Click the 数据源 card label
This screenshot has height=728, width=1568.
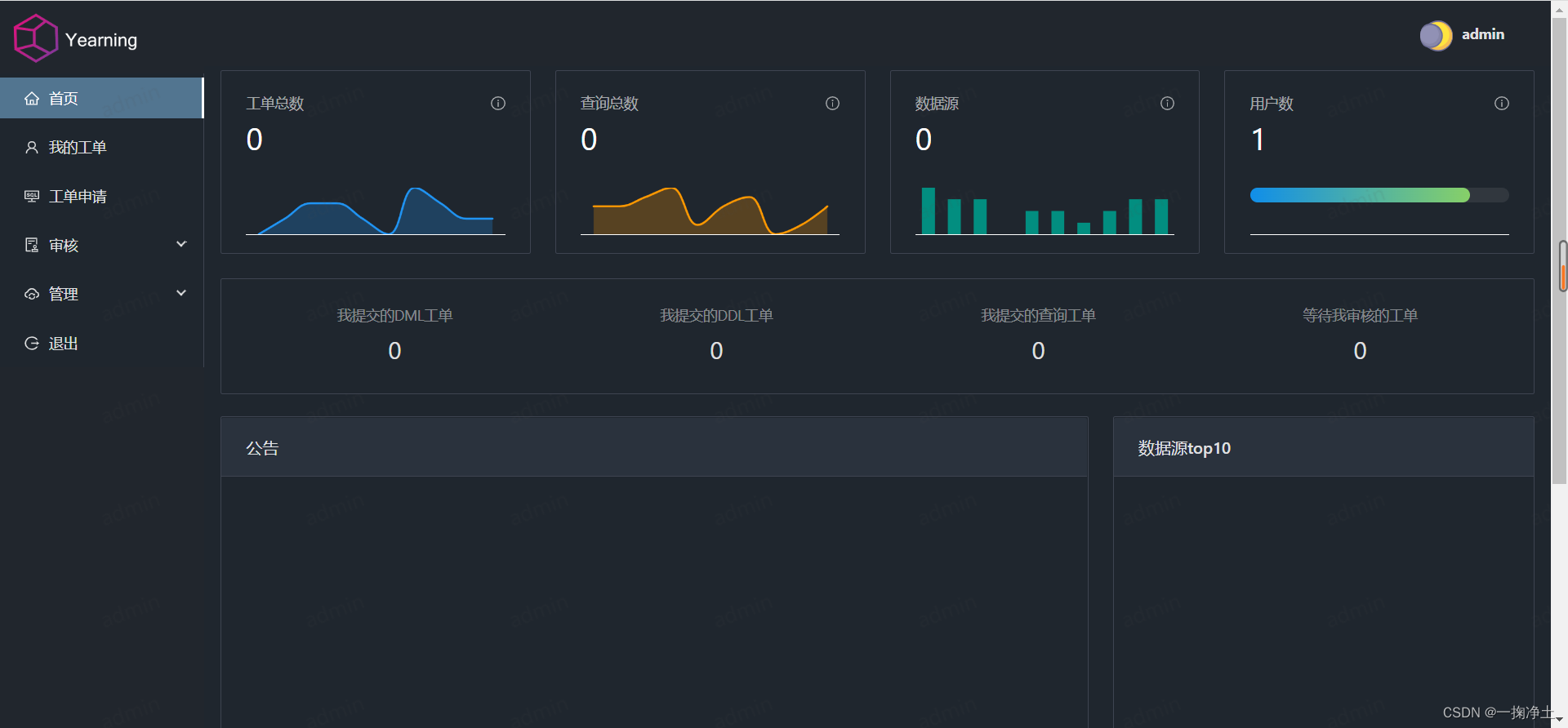(937, 104)
